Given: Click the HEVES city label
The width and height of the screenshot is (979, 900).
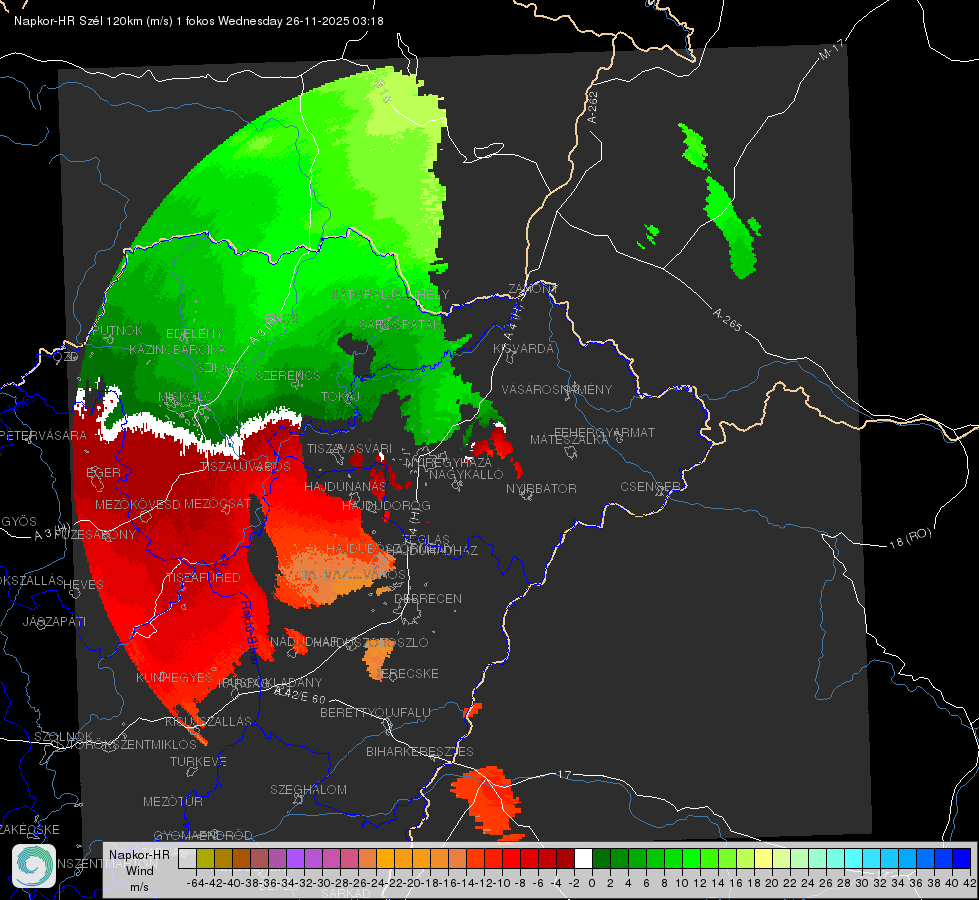Looking at the screenshot, I should click(x=84, y=585).
